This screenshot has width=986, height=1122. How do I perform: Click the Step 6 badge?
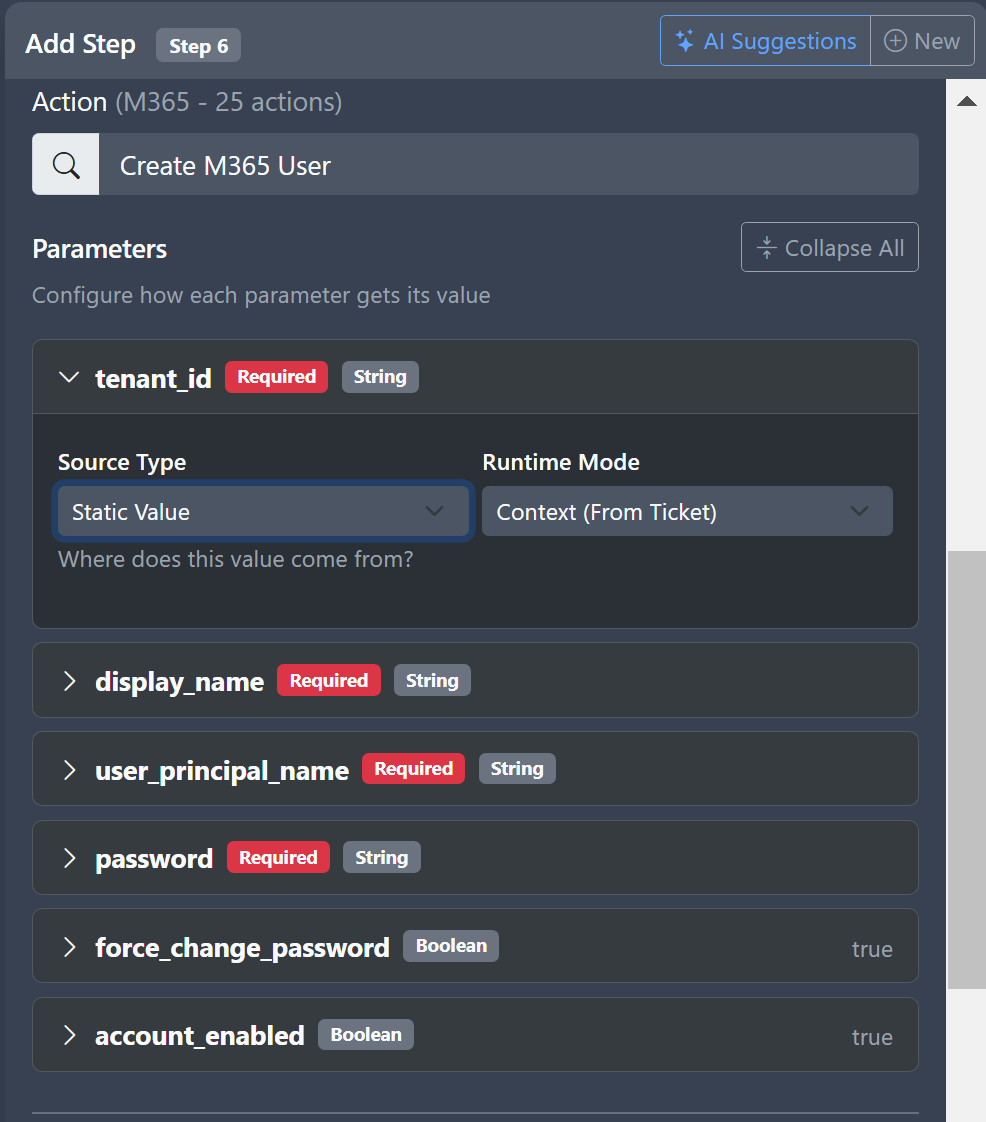[x=198, y=46]
